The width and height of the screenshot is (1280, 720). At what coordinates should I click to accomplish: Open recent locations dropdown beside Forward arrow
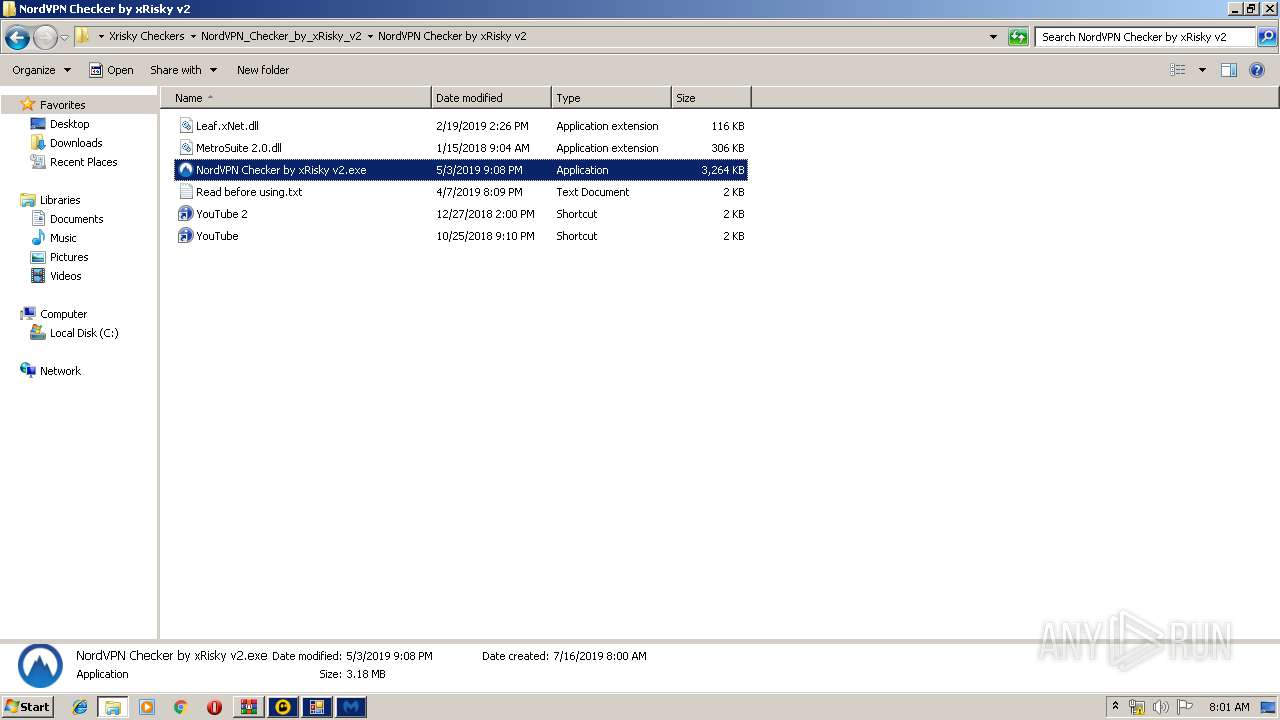coord(65,37)
